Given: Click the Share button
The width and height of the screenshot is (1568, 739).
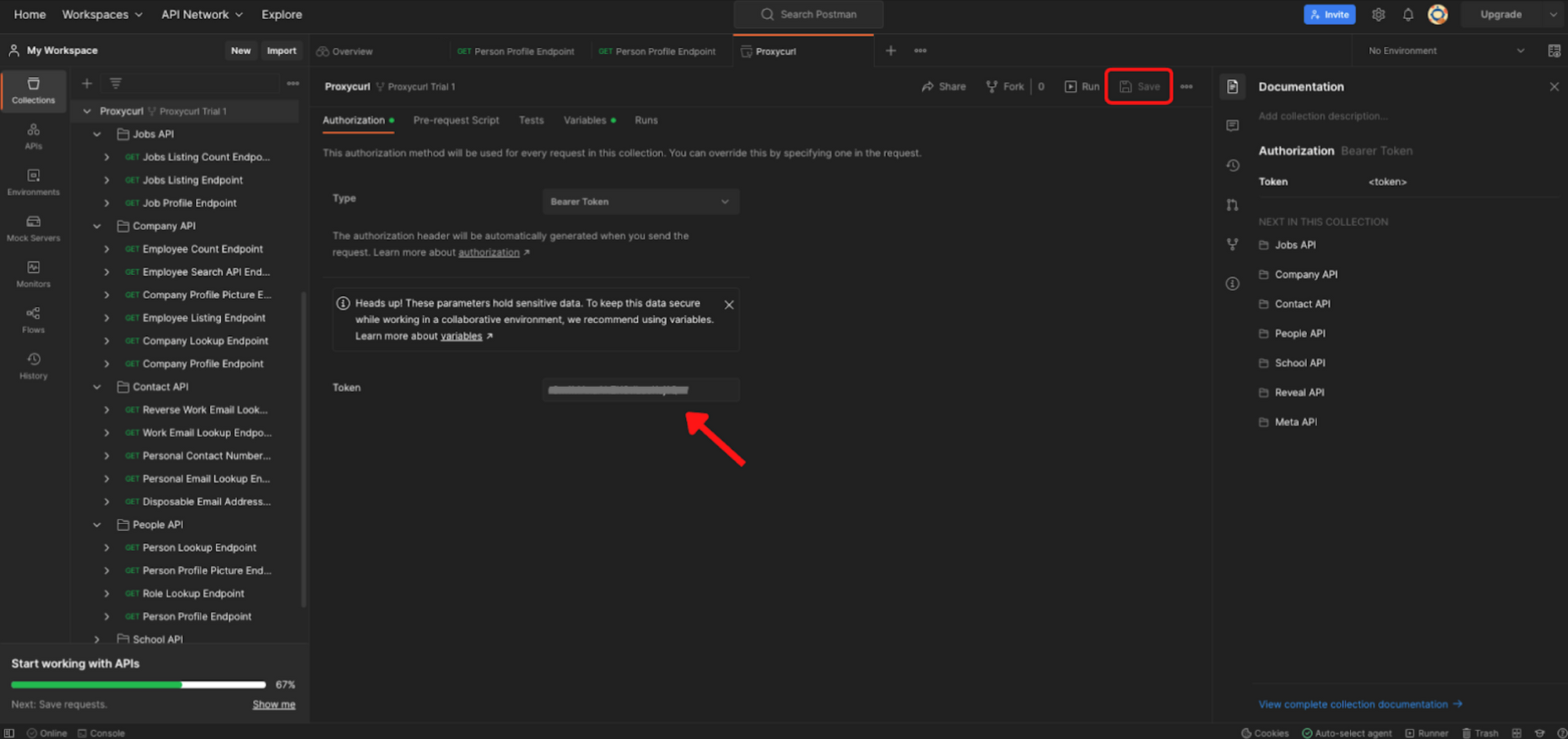Looking at the screenshot, I should point(944,86).
